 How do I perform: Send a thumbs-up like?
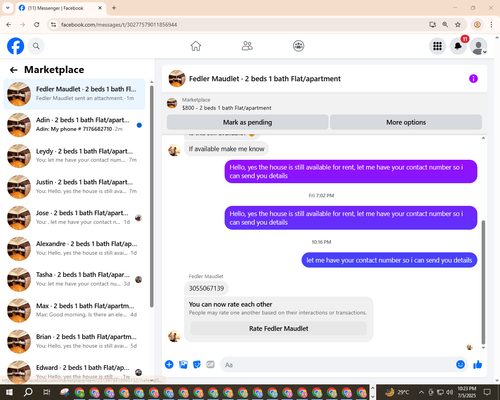click(x=478, y=364)
